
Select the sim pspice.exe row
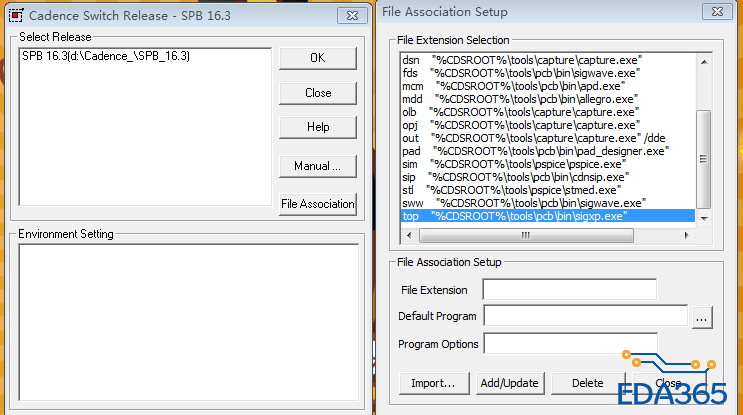[x=548, y=164]
